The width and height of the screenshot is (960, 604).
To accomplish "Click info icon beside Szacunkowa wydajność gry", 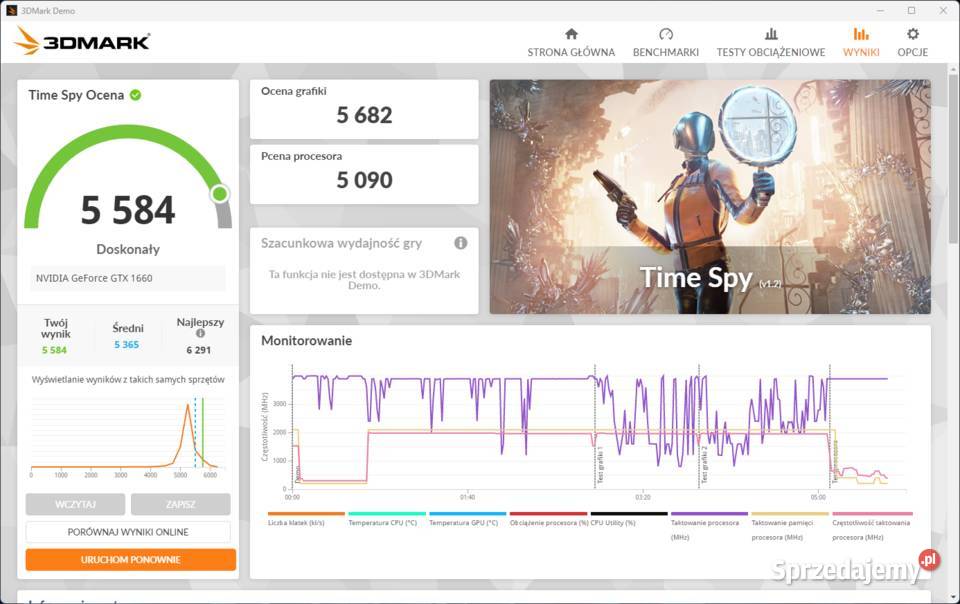I will [x=461, y=243].
